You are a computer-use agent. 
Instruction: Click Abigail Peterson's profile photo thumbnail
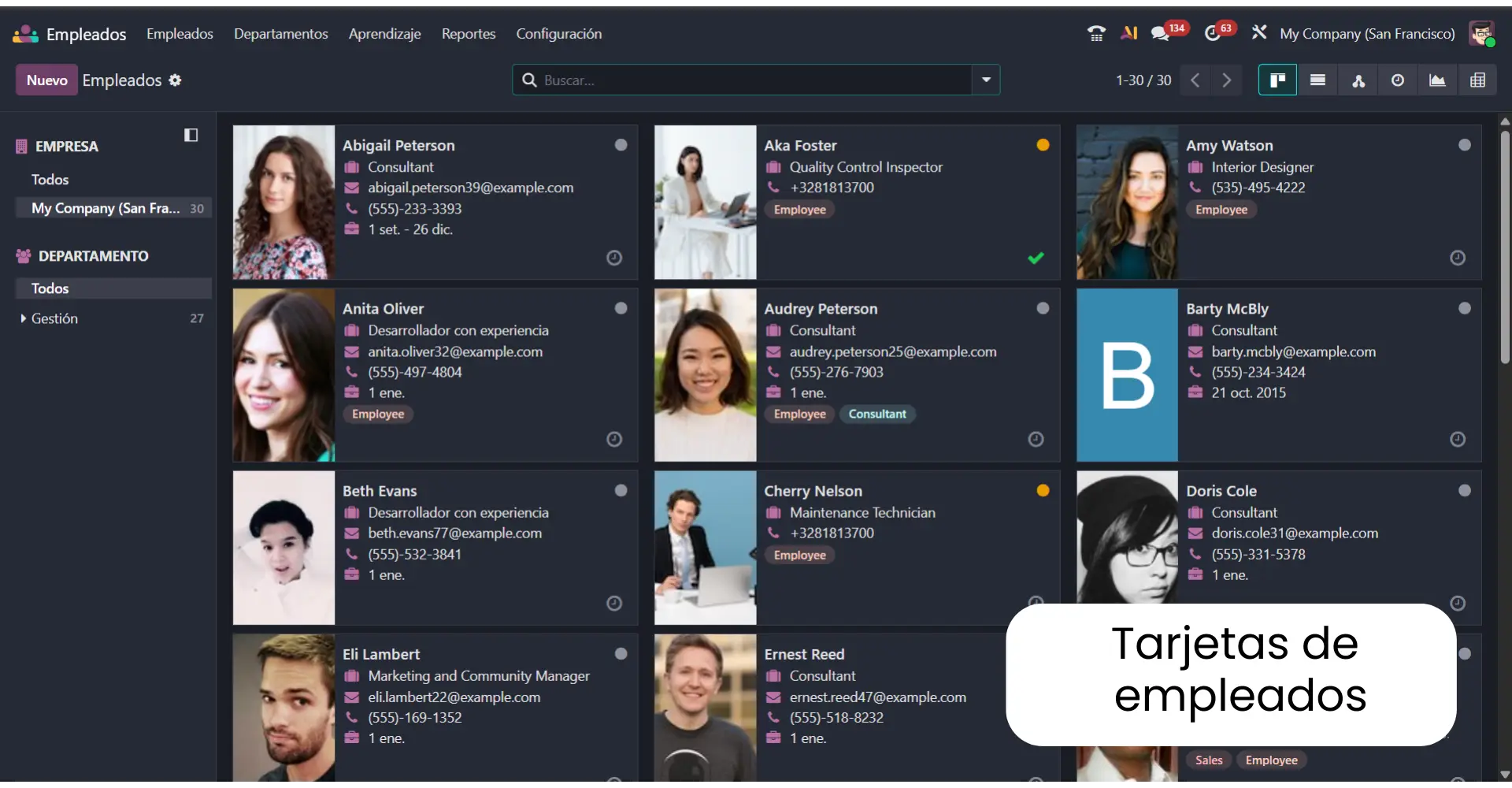pos(282,202)
